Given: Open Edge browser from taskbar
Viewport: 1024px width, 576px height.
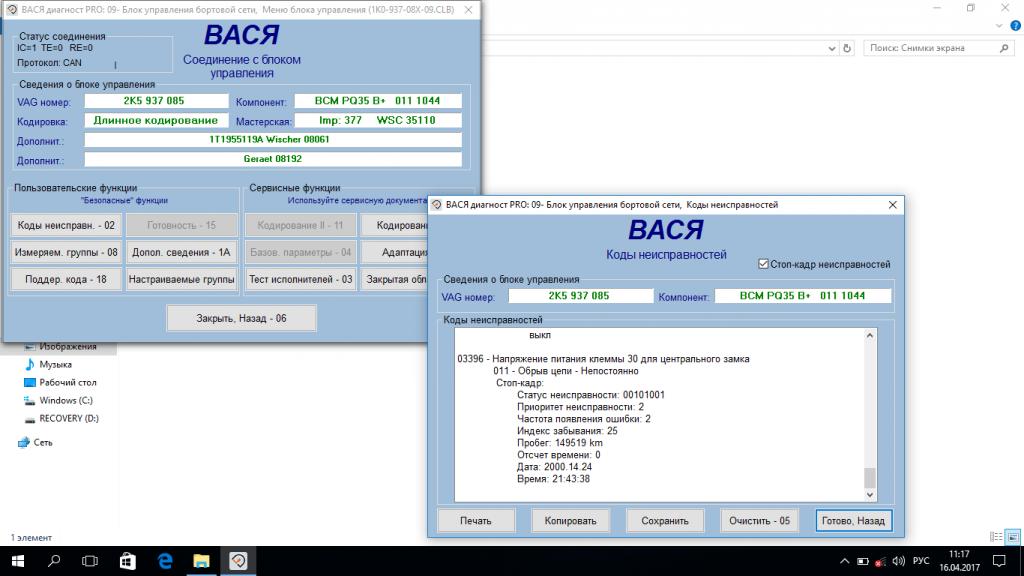Looking at the screenshot, I should pos(165,561).
